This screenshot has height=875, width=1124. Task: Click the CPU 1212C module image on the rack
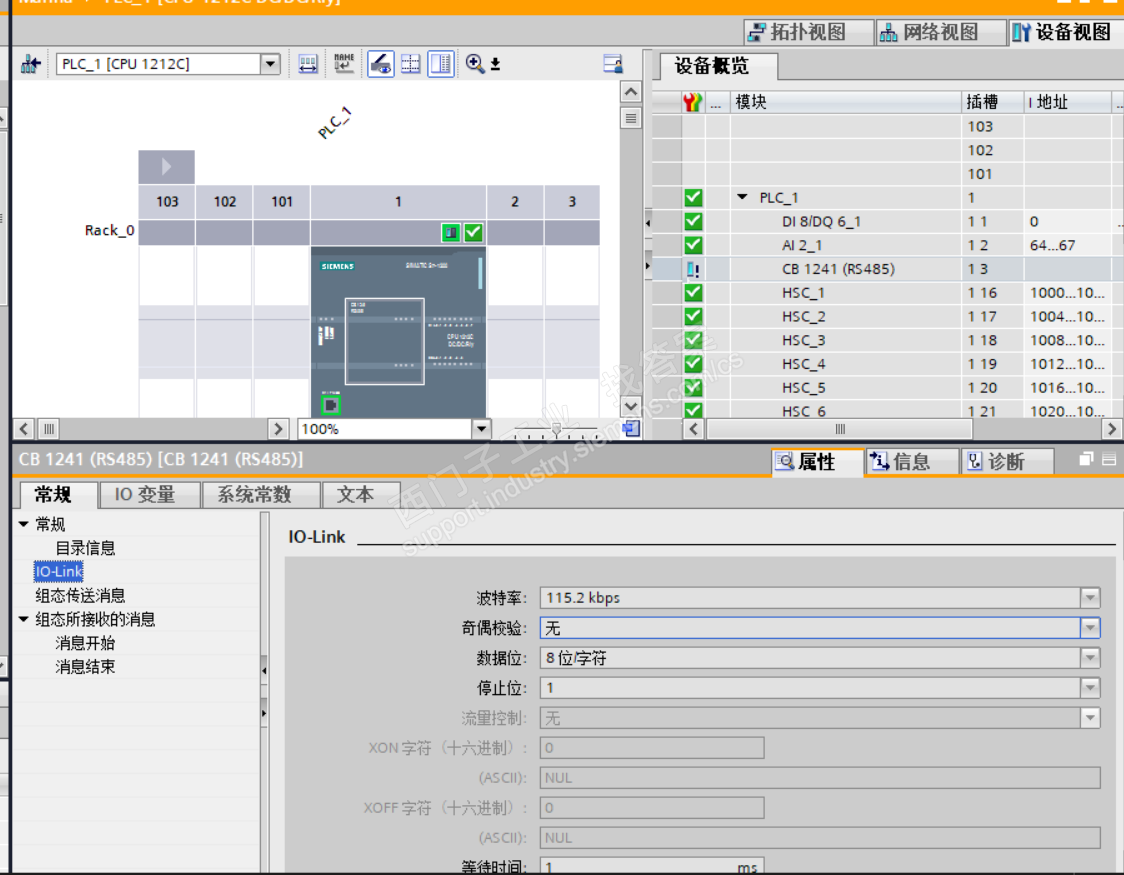399,332
